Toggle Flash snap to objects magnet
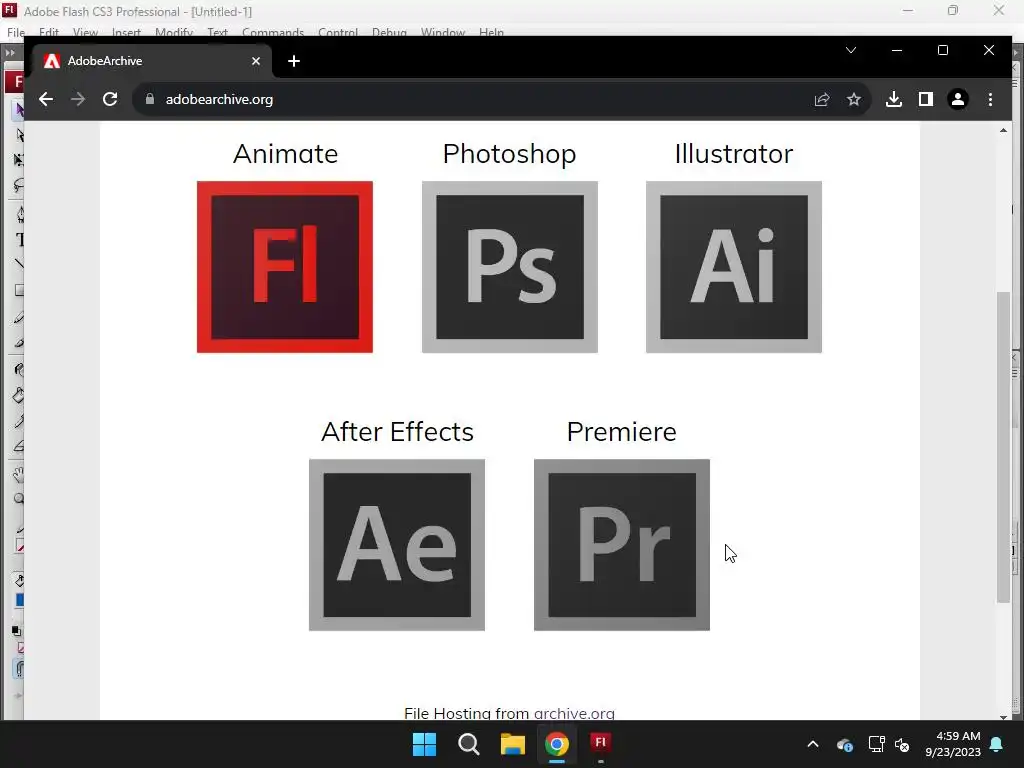The width and height of the screenshot is (1024, 768). point(19,669)
